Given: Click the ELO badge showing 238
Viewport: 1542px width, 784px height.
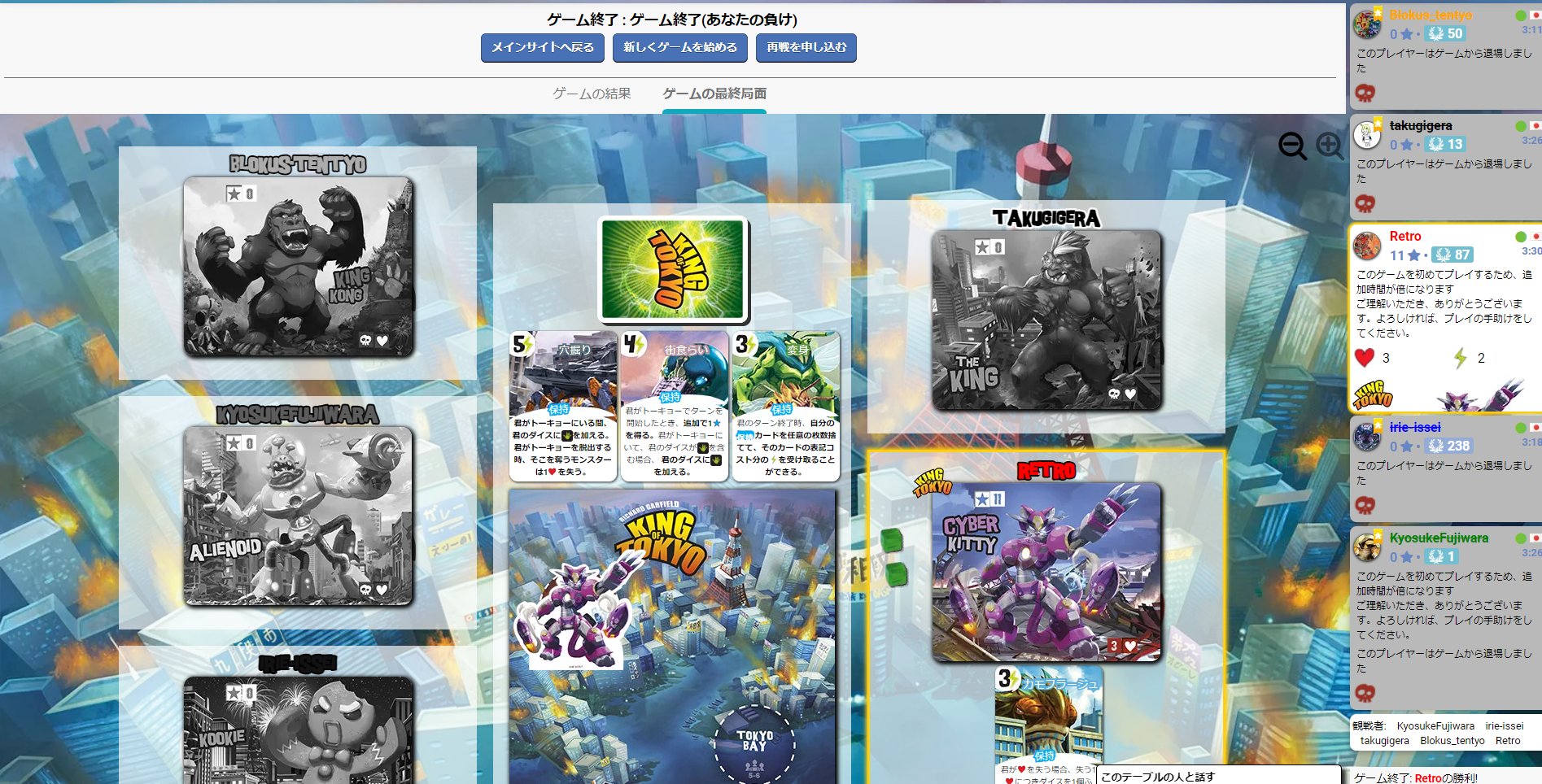Looking at the screenshot, I should click(1449, 446).
